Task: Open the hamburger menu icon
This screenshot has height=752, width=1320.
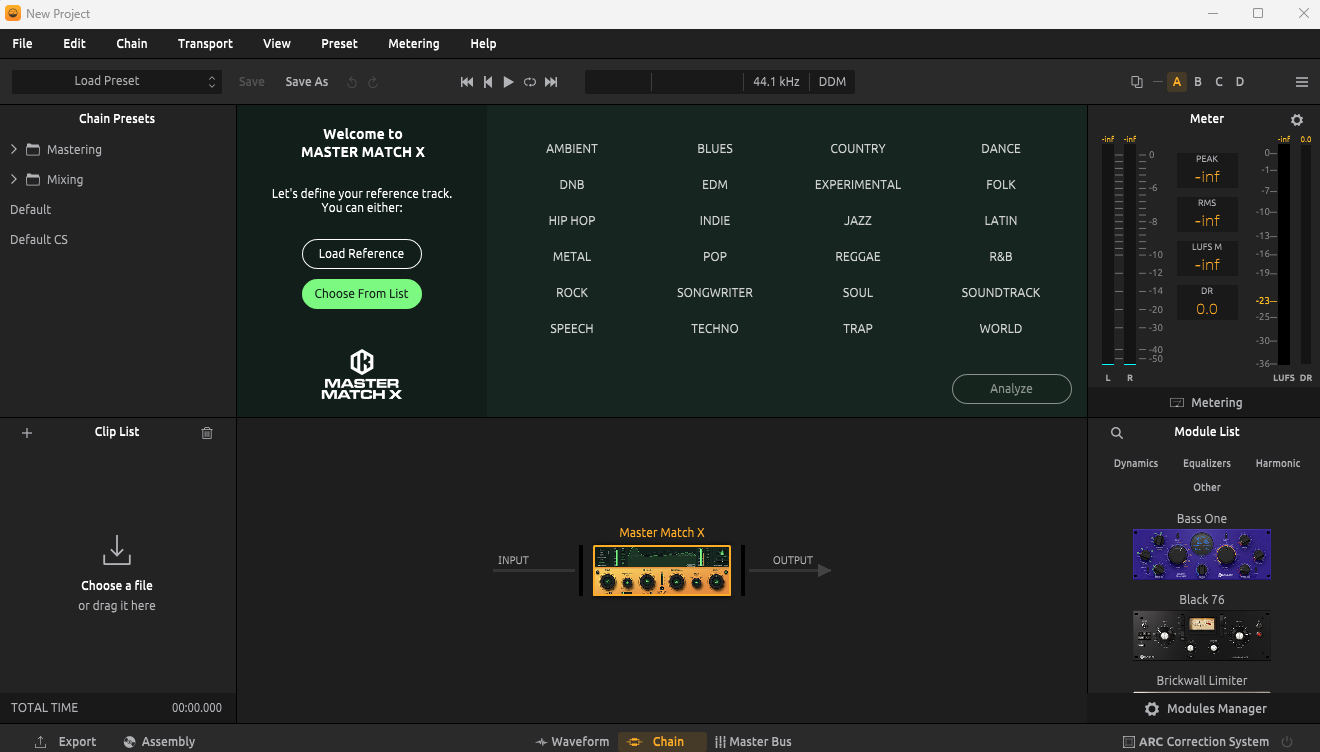Action: (1302, 82)
